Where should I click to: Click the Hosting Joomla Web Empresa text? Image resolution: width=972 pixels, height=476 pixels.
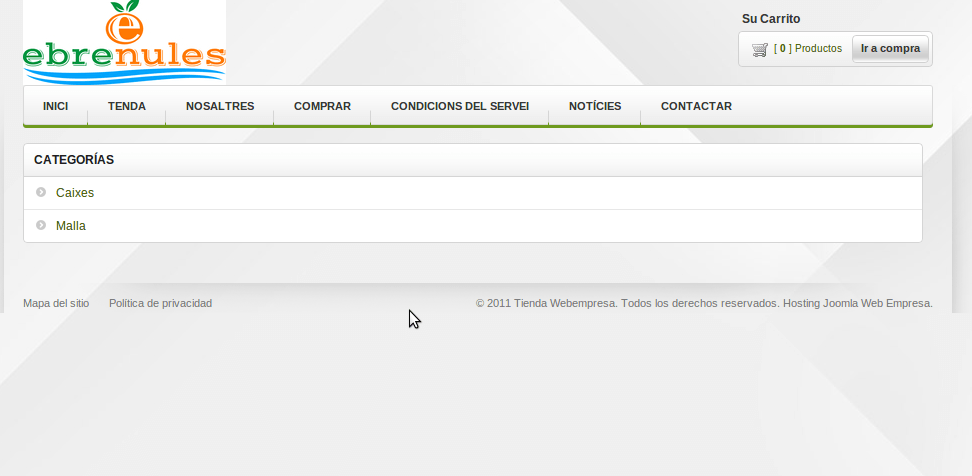(858, 303)
